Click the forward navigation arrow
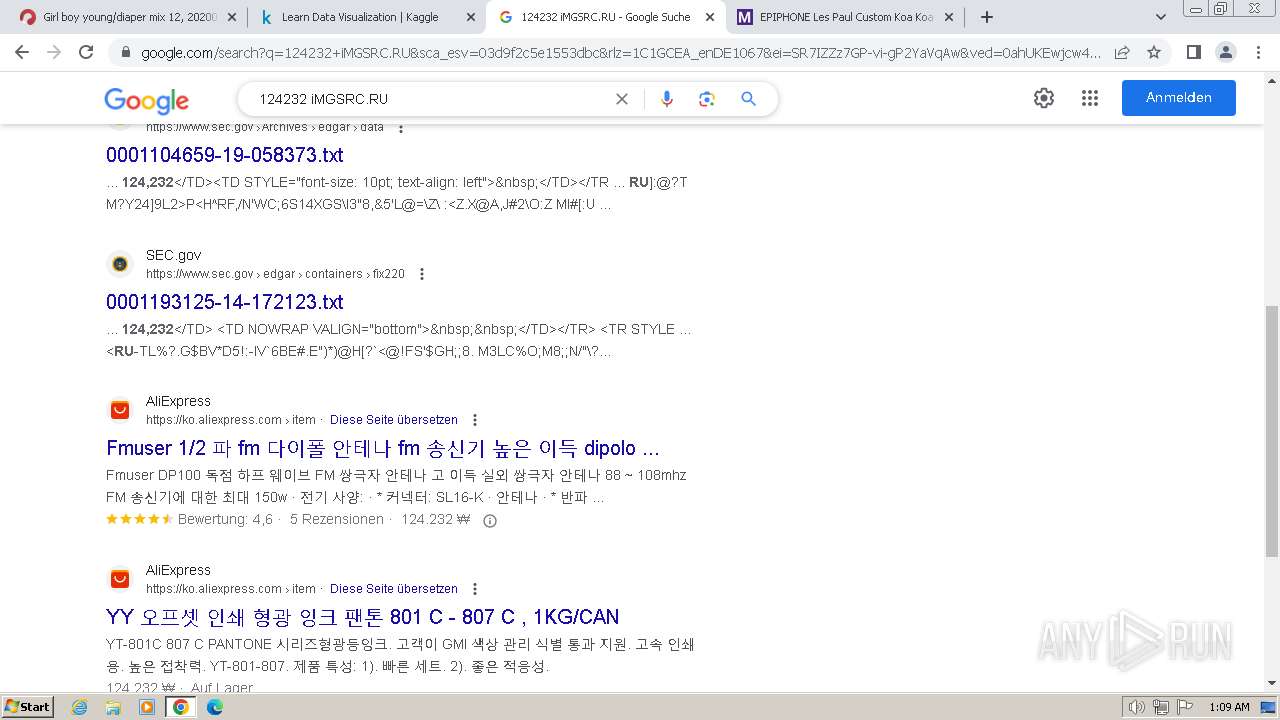The width and height of the screenshot is (1280, 720). [54, 52]
